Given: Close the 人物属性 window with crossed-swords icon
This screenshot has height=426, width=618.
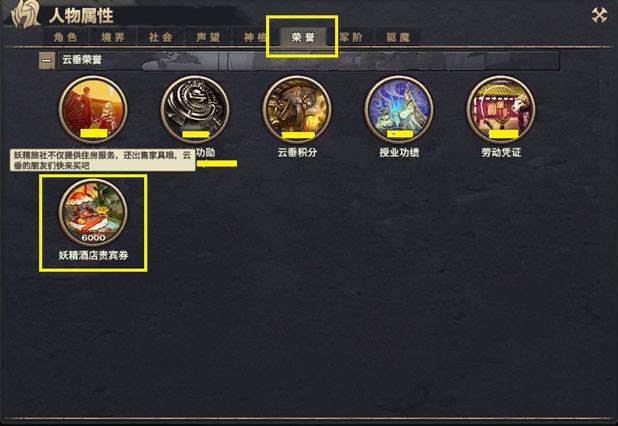Looking at the screenshot, I should click(599, 15).
